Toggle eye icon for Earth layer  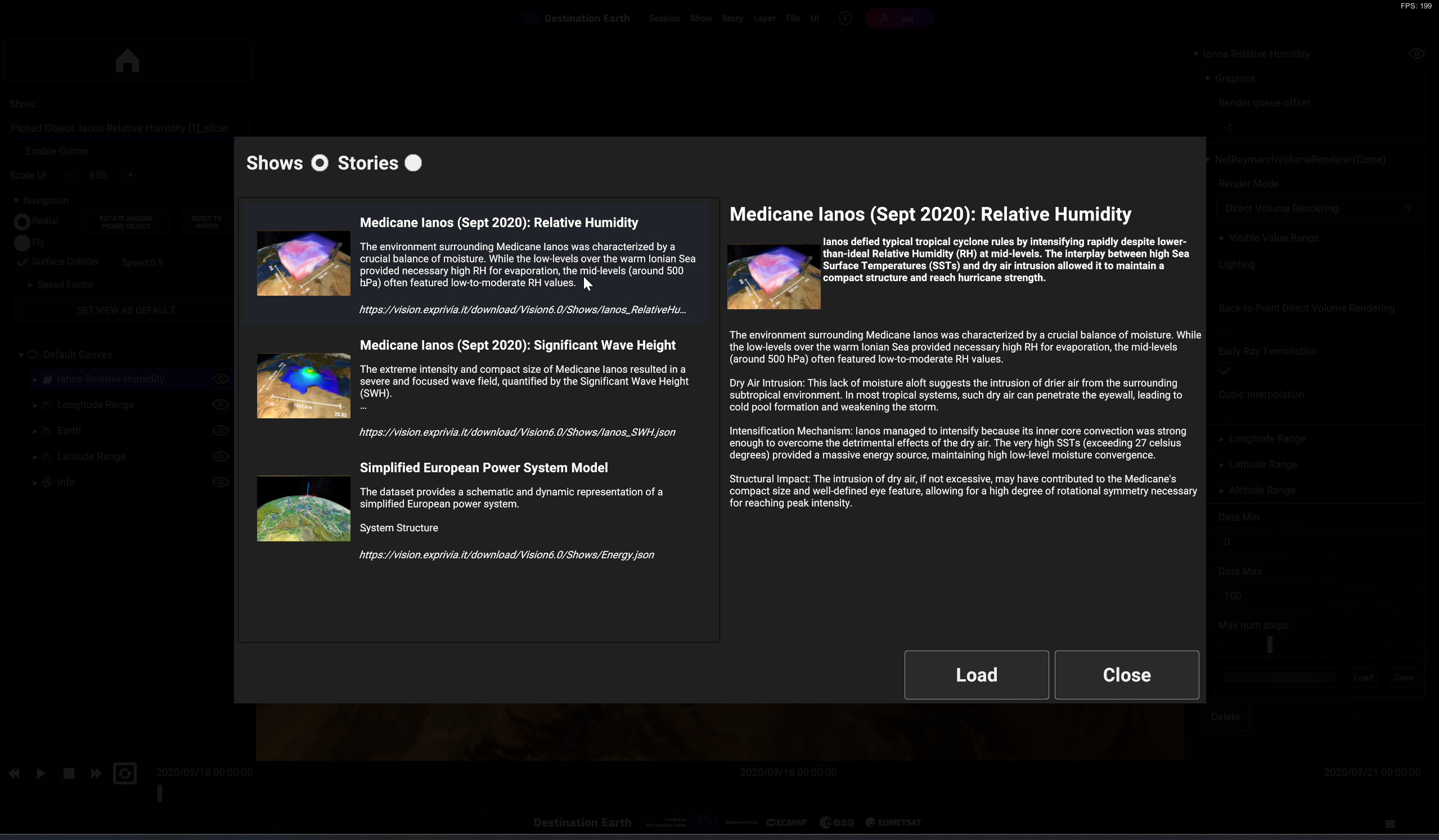[221, 430]
